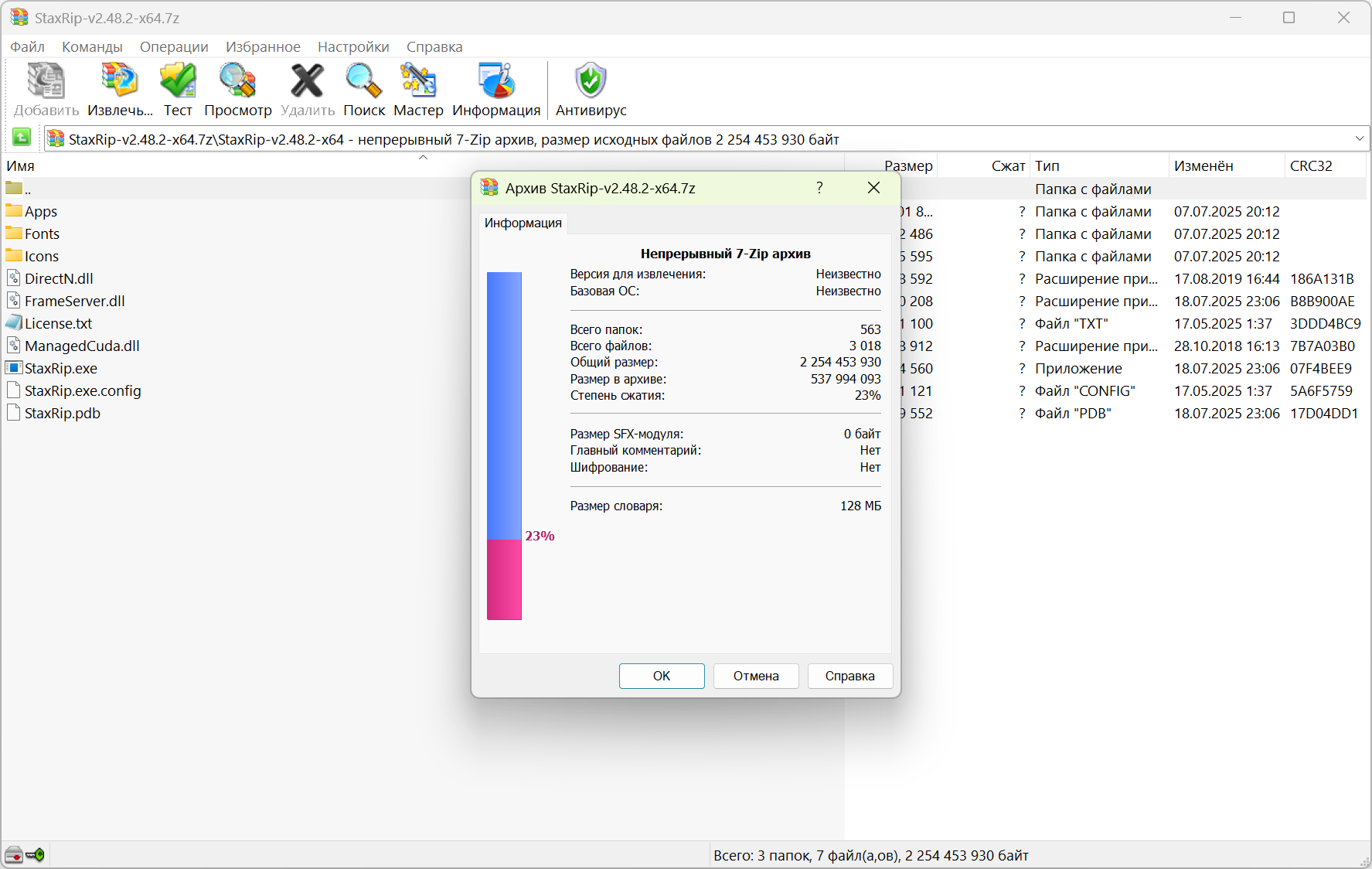Confirm dialog with OK button
The height and width of the screenshot is (869, 1372).
coord(662,676)
